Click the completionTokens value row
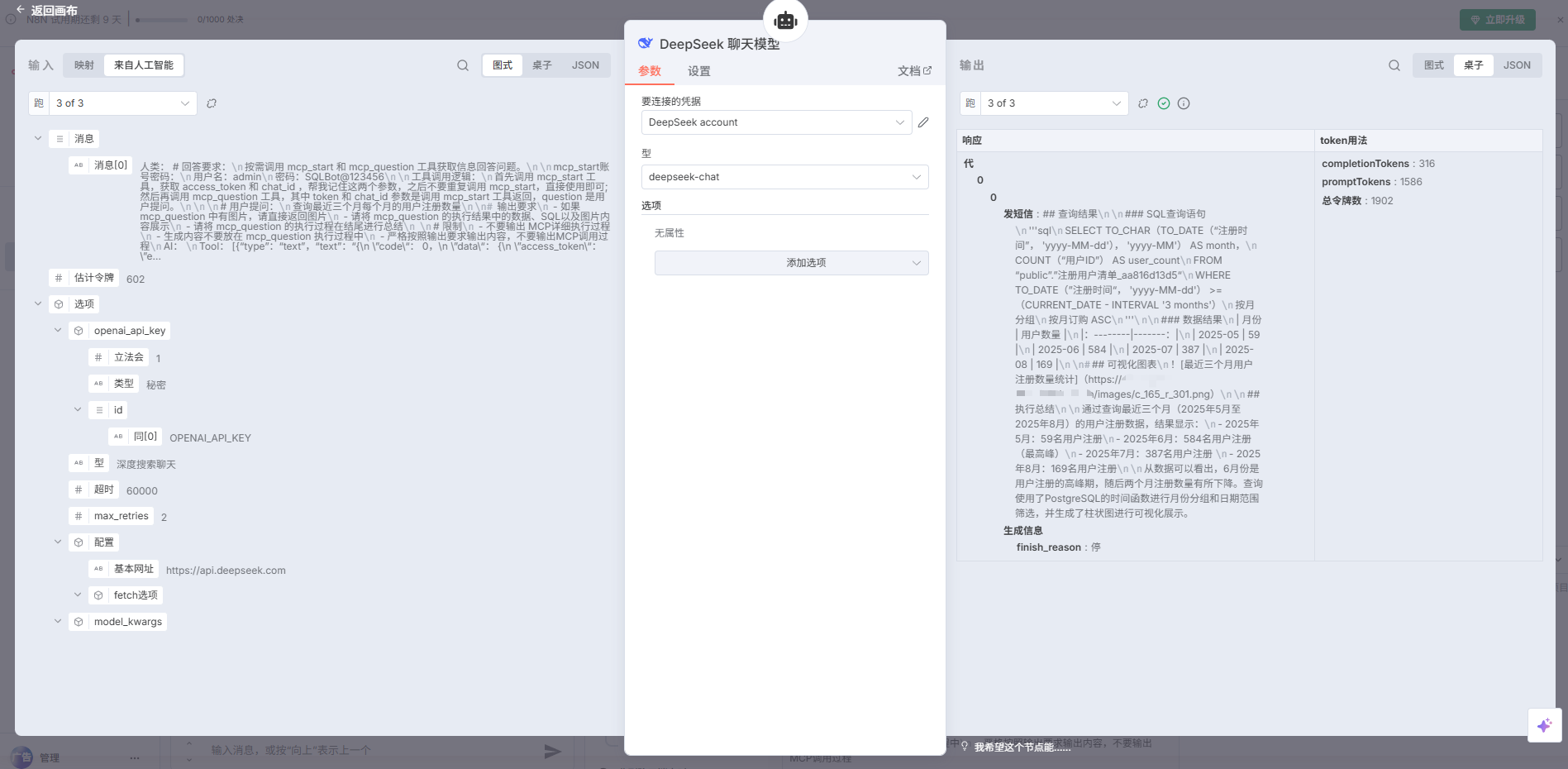Image resolution: width=1568 pixels, height=769 pixels. pos(1378,164)
